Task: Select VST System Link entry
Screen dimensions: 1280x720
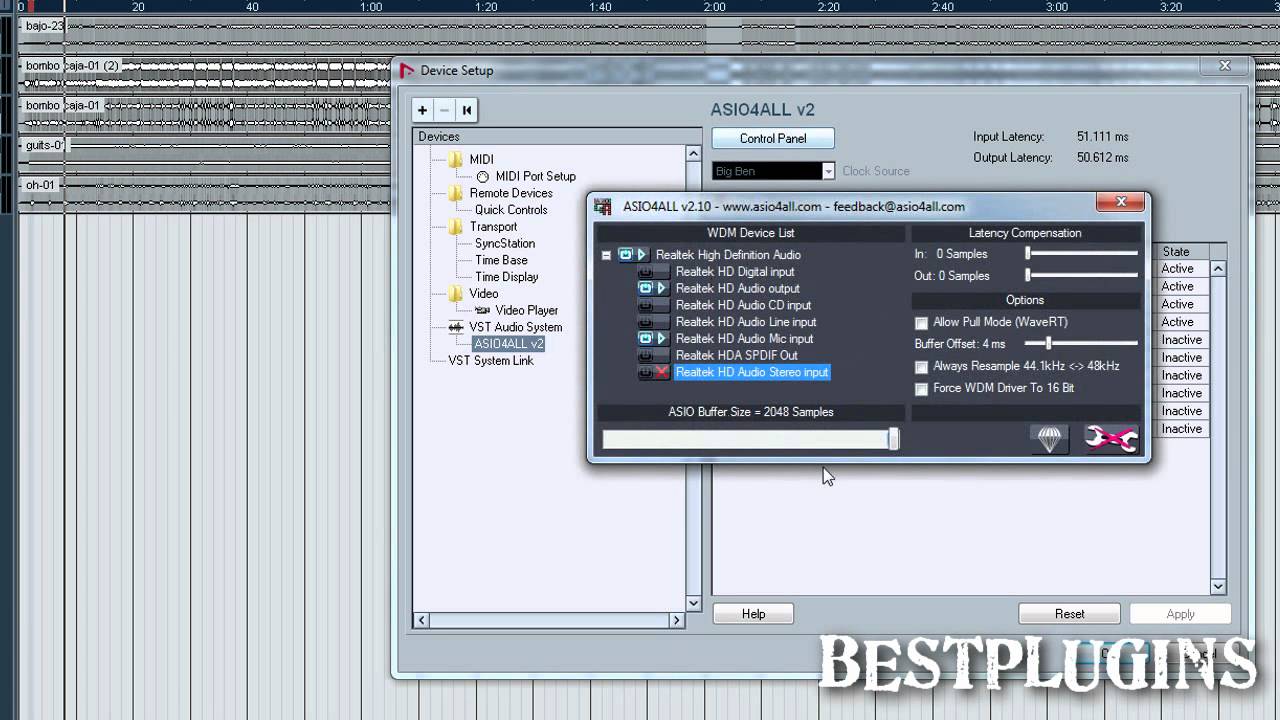Action: point(490,361)
